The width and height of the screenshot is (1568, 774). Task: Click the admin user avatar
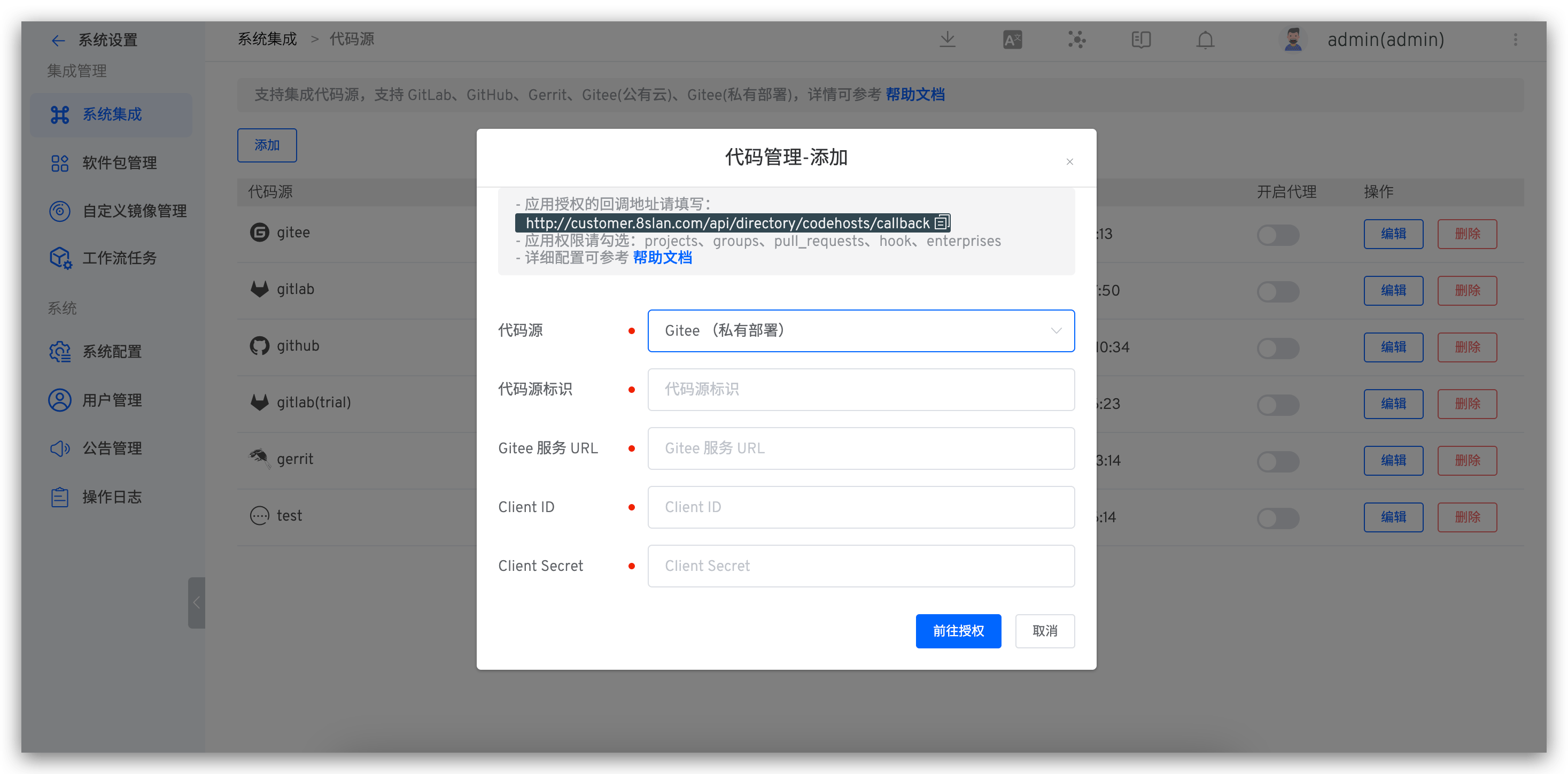(1293, 40)
